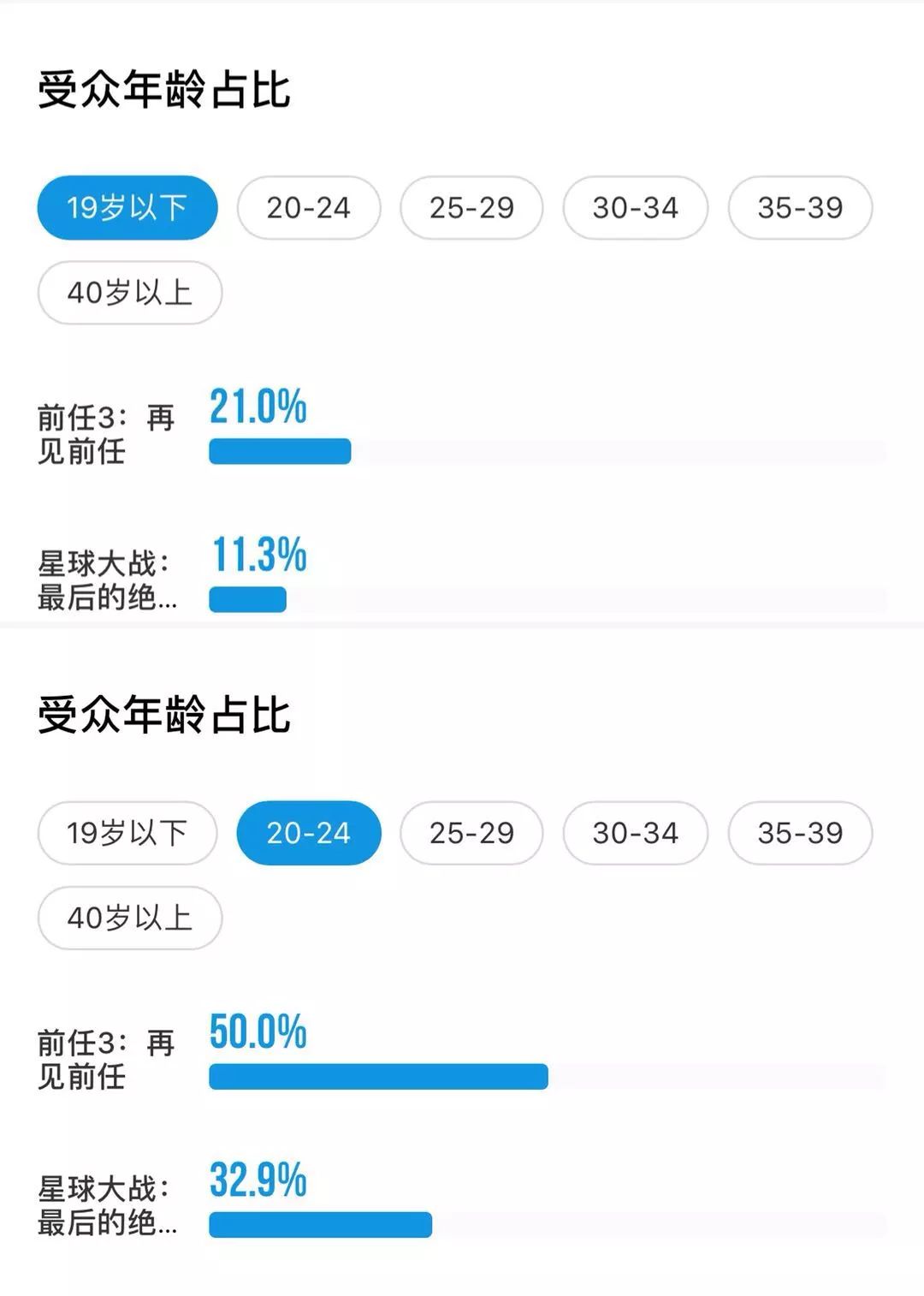The image size is (924, 1296).
Task: Pick 40岁以上 in the second age section
Action: coord(129,918)
